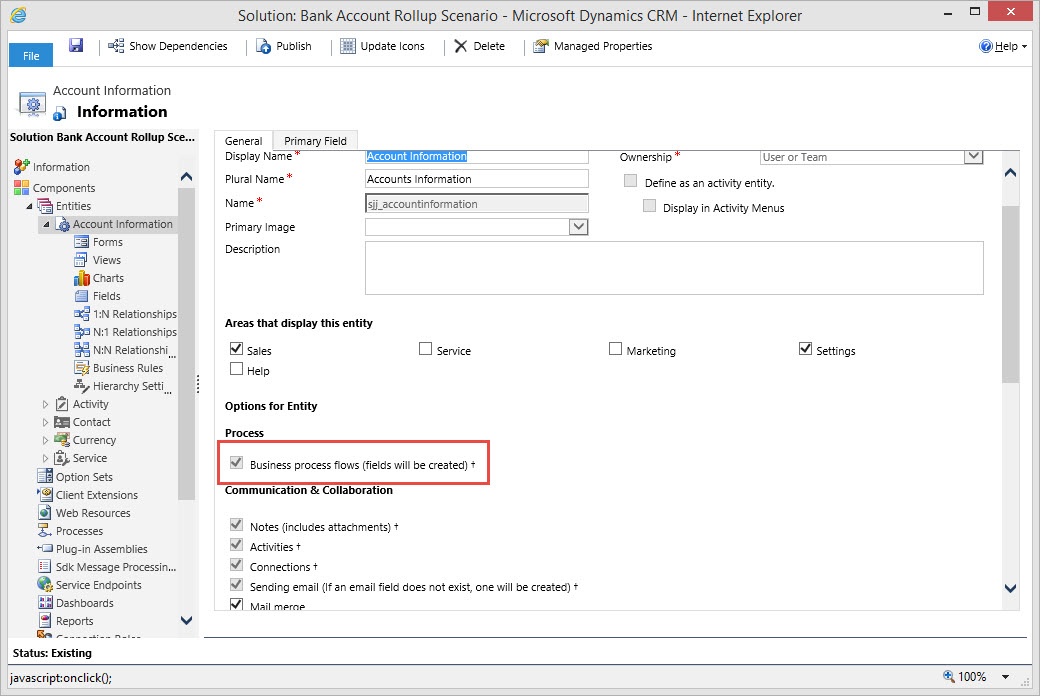Open Charts under Account Information entity
Screen dimensions: 1040x696
[x=108, y=278]
